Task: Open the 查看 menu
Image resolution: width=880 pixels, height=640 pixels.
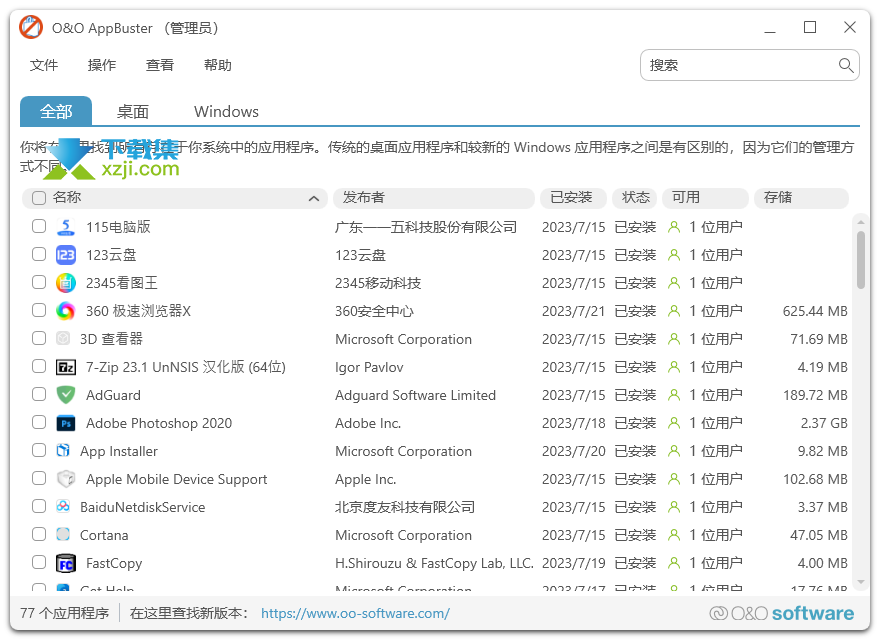Action: tap(159, 65)
